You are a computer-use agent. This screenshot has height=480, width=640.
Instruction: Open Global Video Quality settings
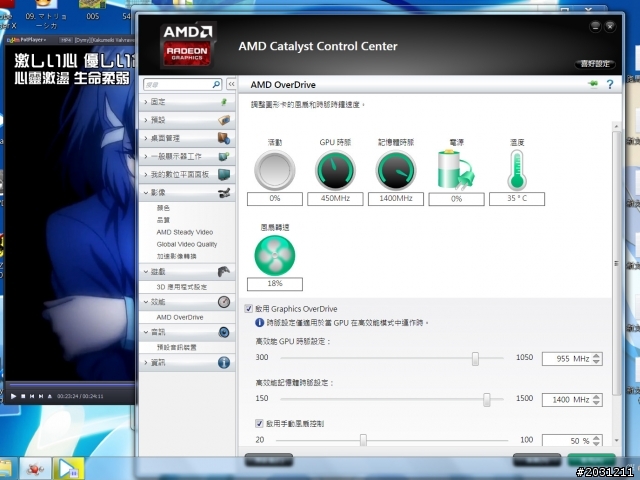tap(187, 244)
